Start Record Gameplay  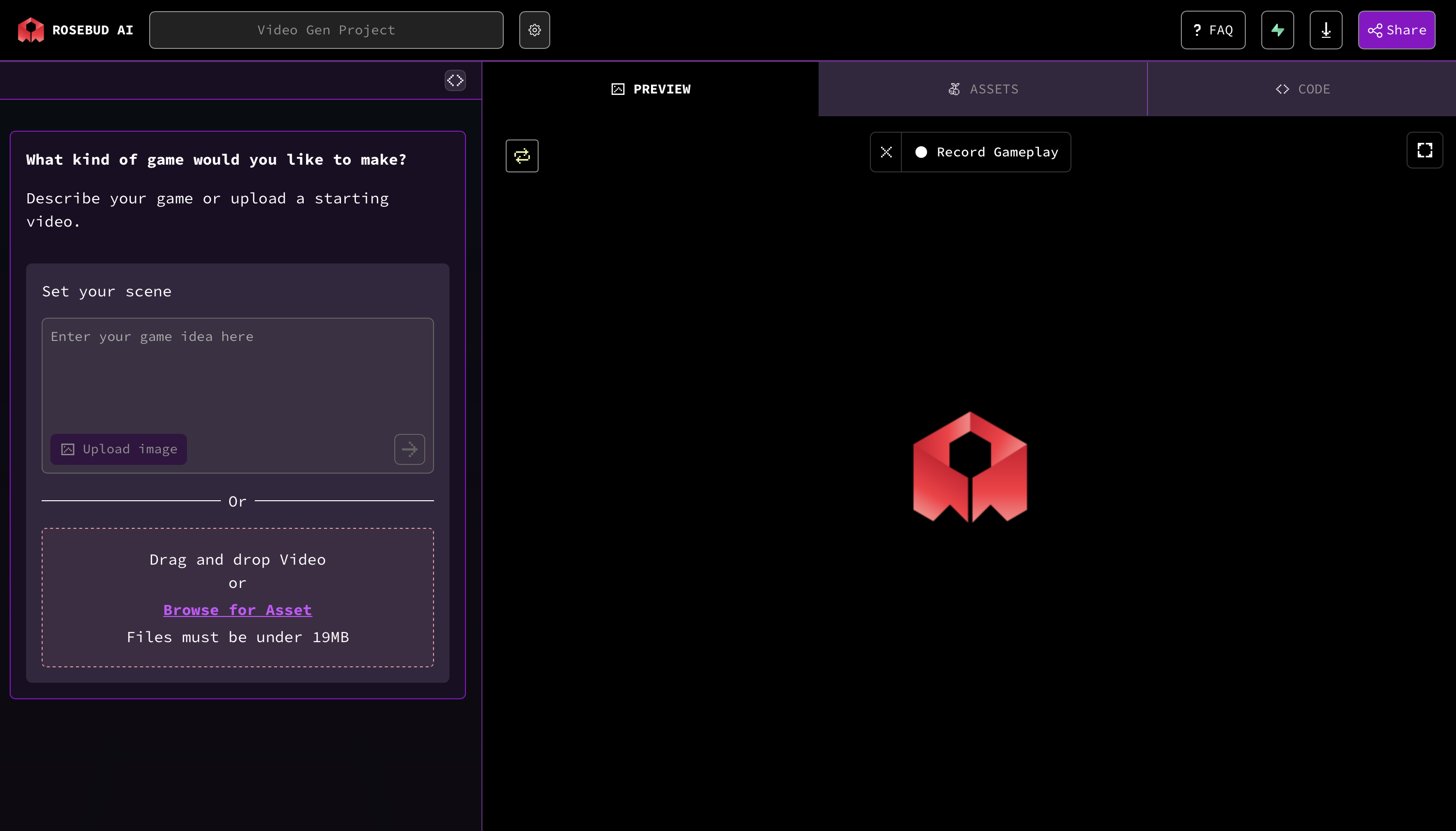coord(987,152)
